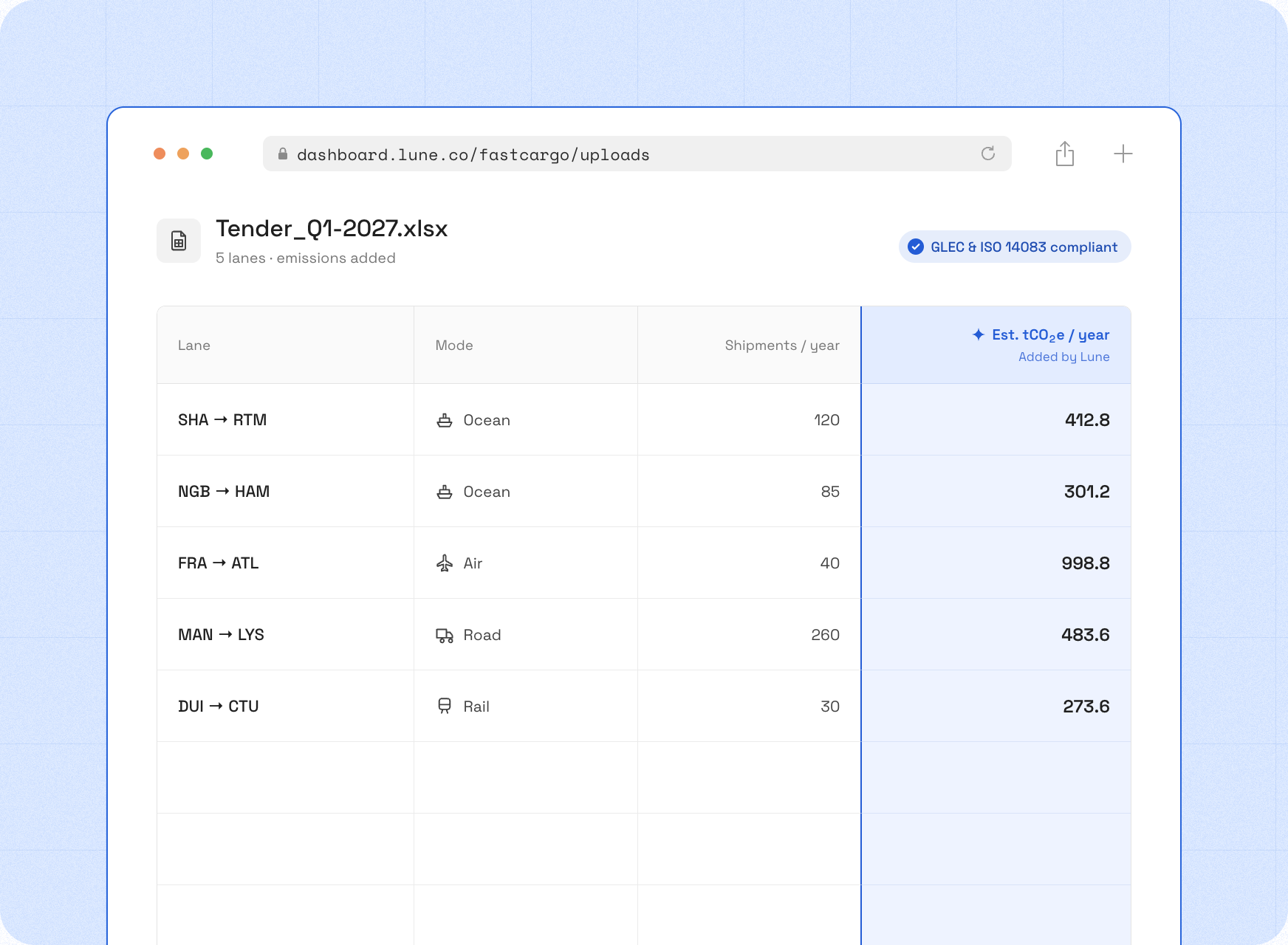The width and height of the screenshot is (1288, 945).
Task: Select the Tender_Q1-2027.xlsx file title
Action: (x=332, y=229)
